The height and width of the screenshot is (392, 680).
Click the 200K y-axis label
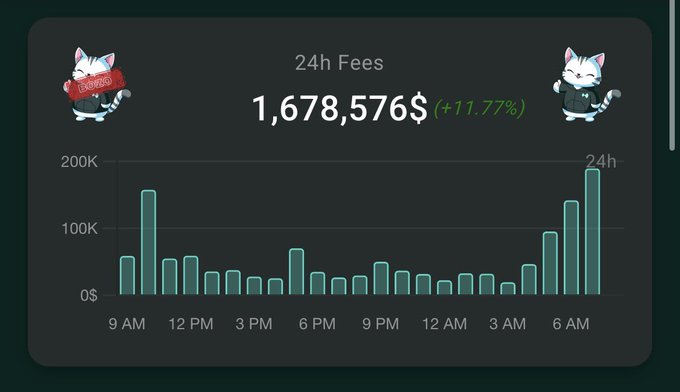pyautogui.click(x=79, y=162)
